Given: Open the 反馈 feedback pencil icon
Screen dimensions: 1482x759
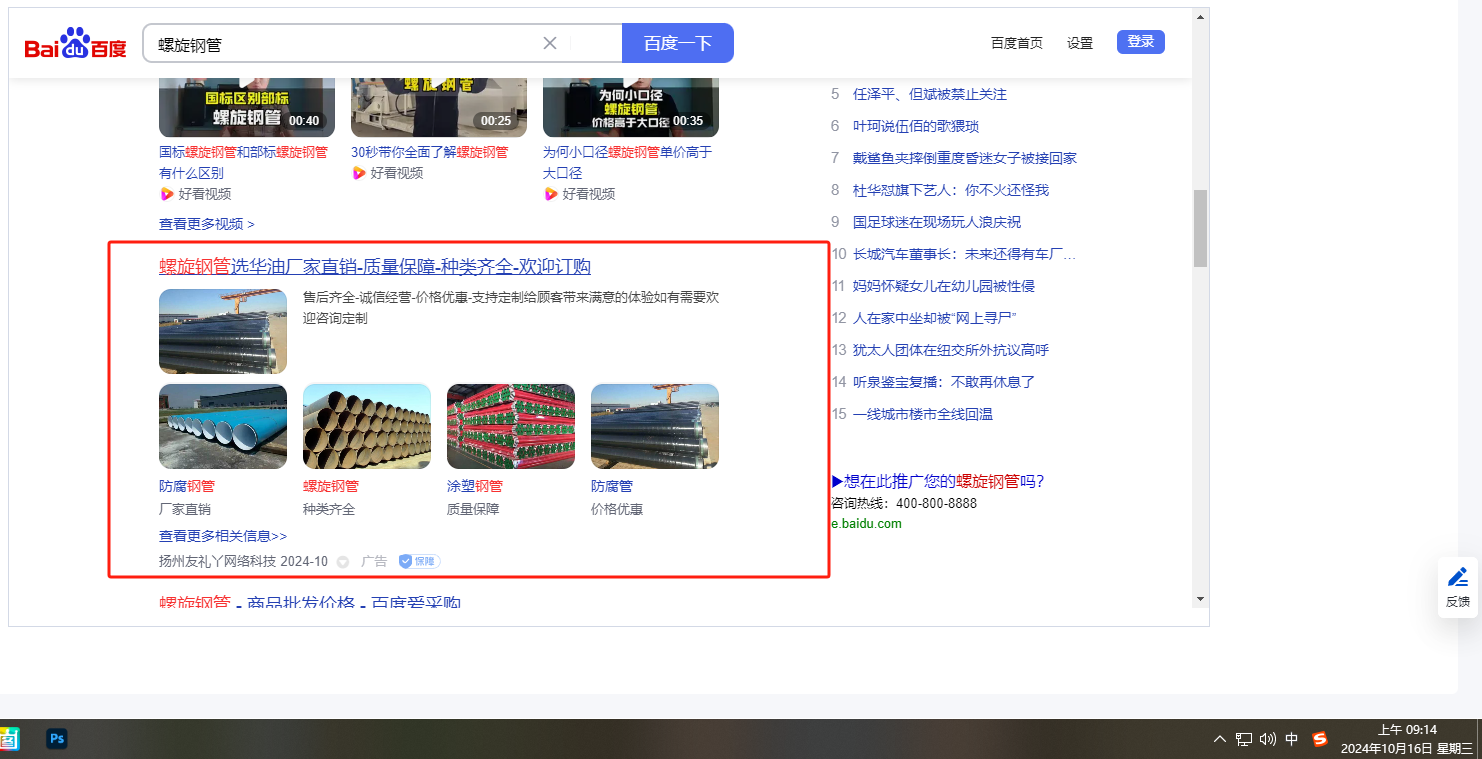Looking at the screenshot, I should pos(1458,578).
